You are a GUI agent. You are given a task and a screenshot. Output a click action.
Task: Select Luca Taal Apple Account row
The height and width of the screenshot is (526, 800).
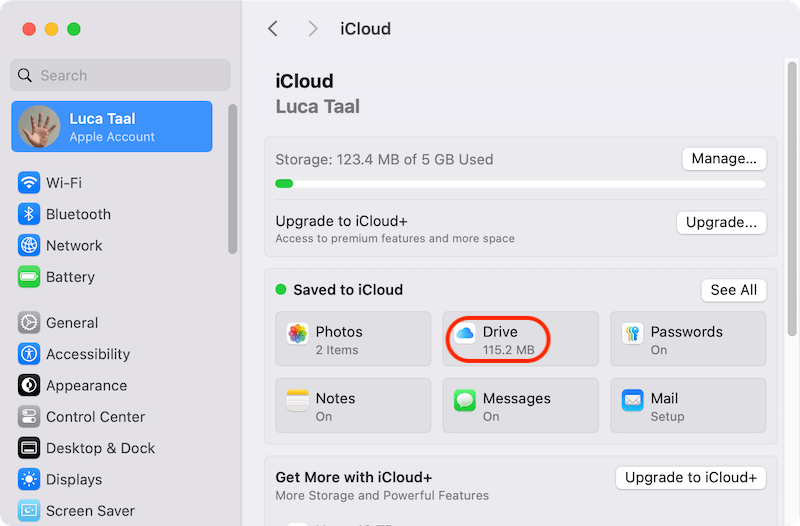pos(112,127)
